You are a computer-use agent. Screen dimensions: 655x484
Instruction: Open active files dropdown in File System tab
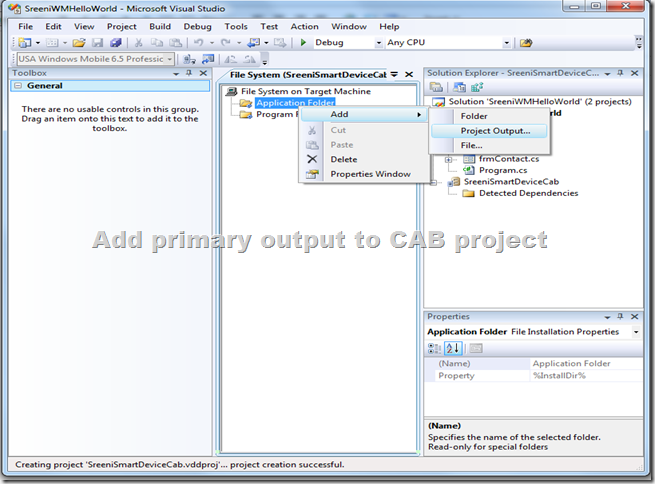[394, 74]
